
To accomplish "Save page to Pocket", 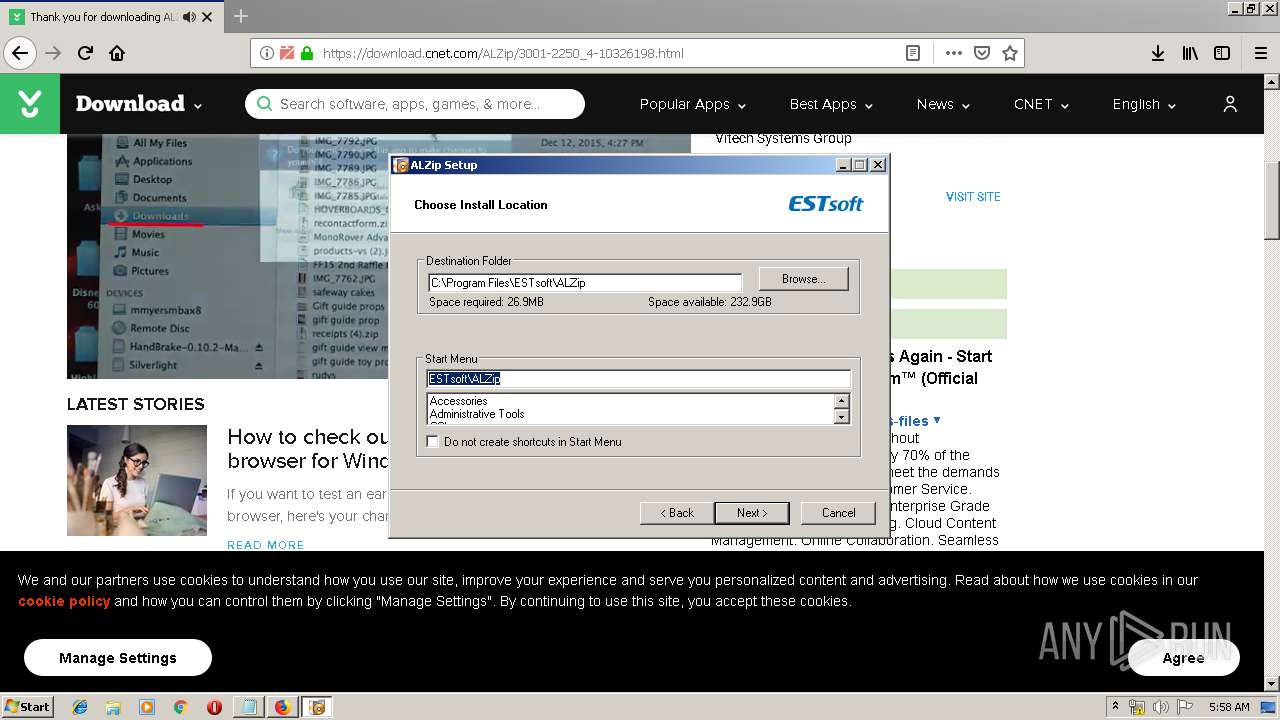I will (x=982, y=53).
